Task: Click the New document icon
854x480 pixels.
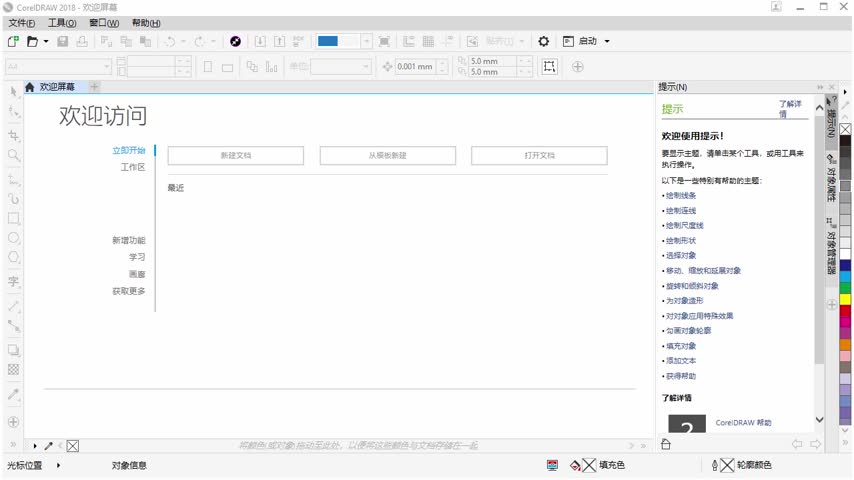Action: pos(13,41)
